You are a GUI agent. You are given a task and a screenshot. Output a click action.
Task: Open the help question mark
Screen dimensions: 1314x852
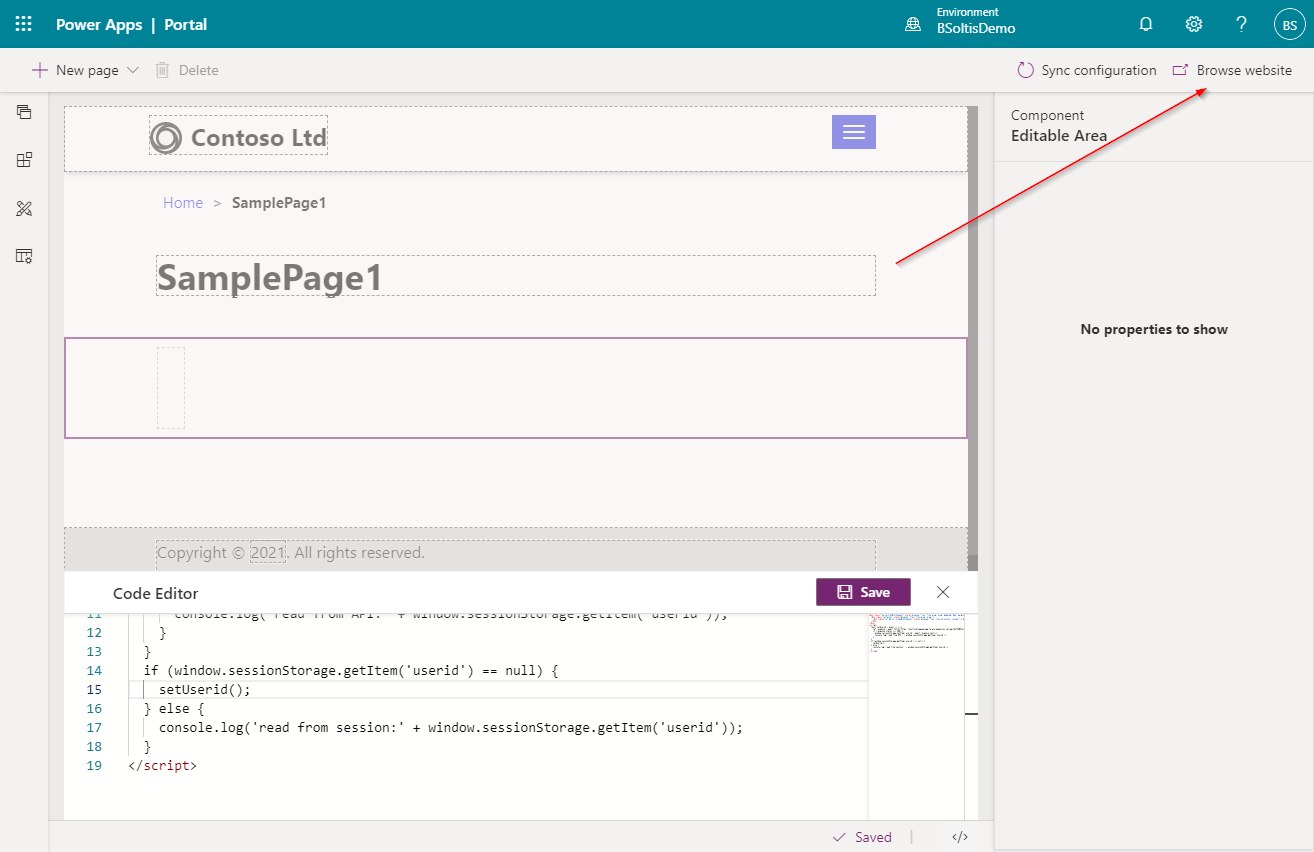click(x=1241, y=24)
